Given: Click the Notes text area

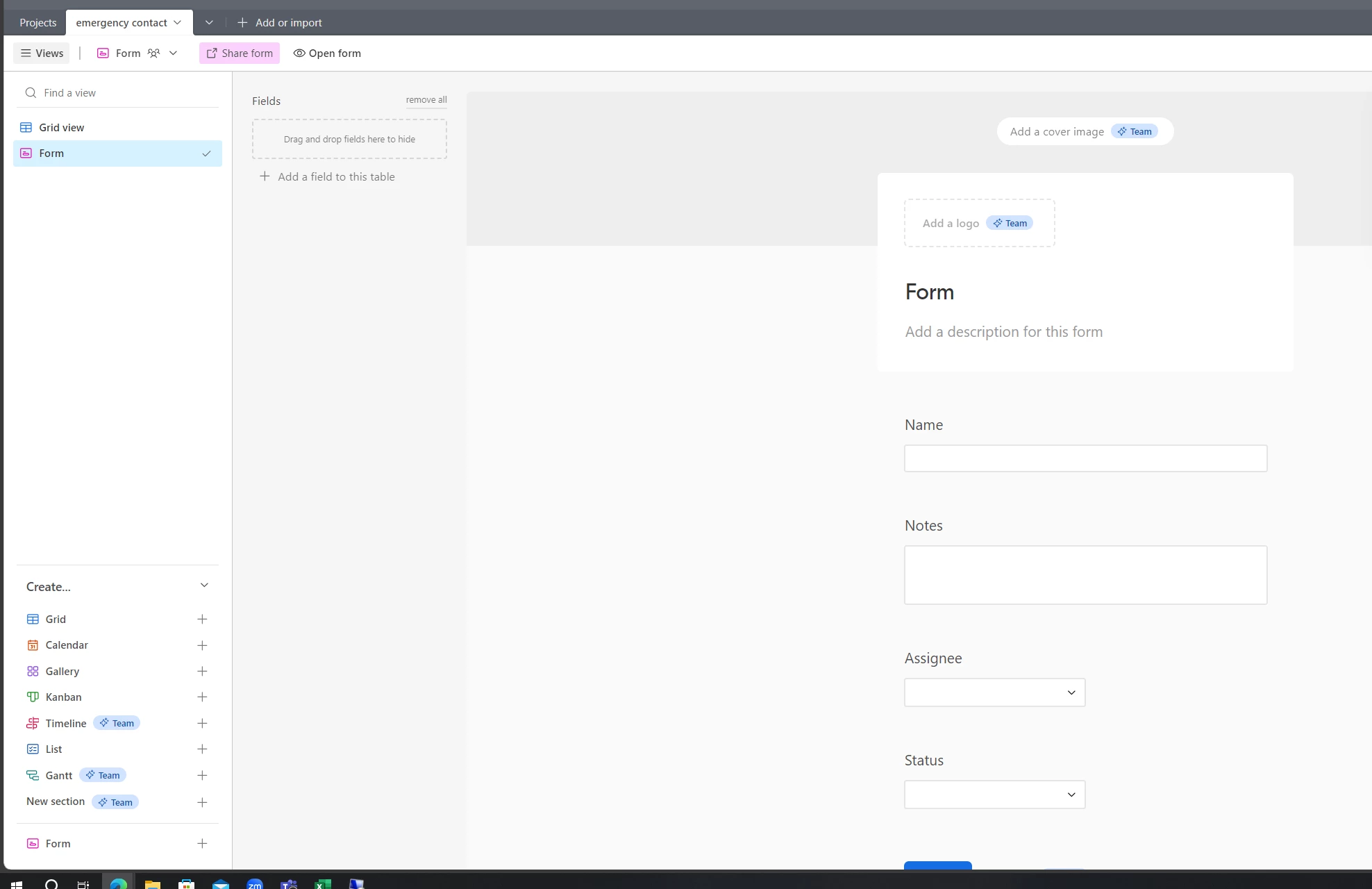Looking at the screenshot, I should 1085,575.
